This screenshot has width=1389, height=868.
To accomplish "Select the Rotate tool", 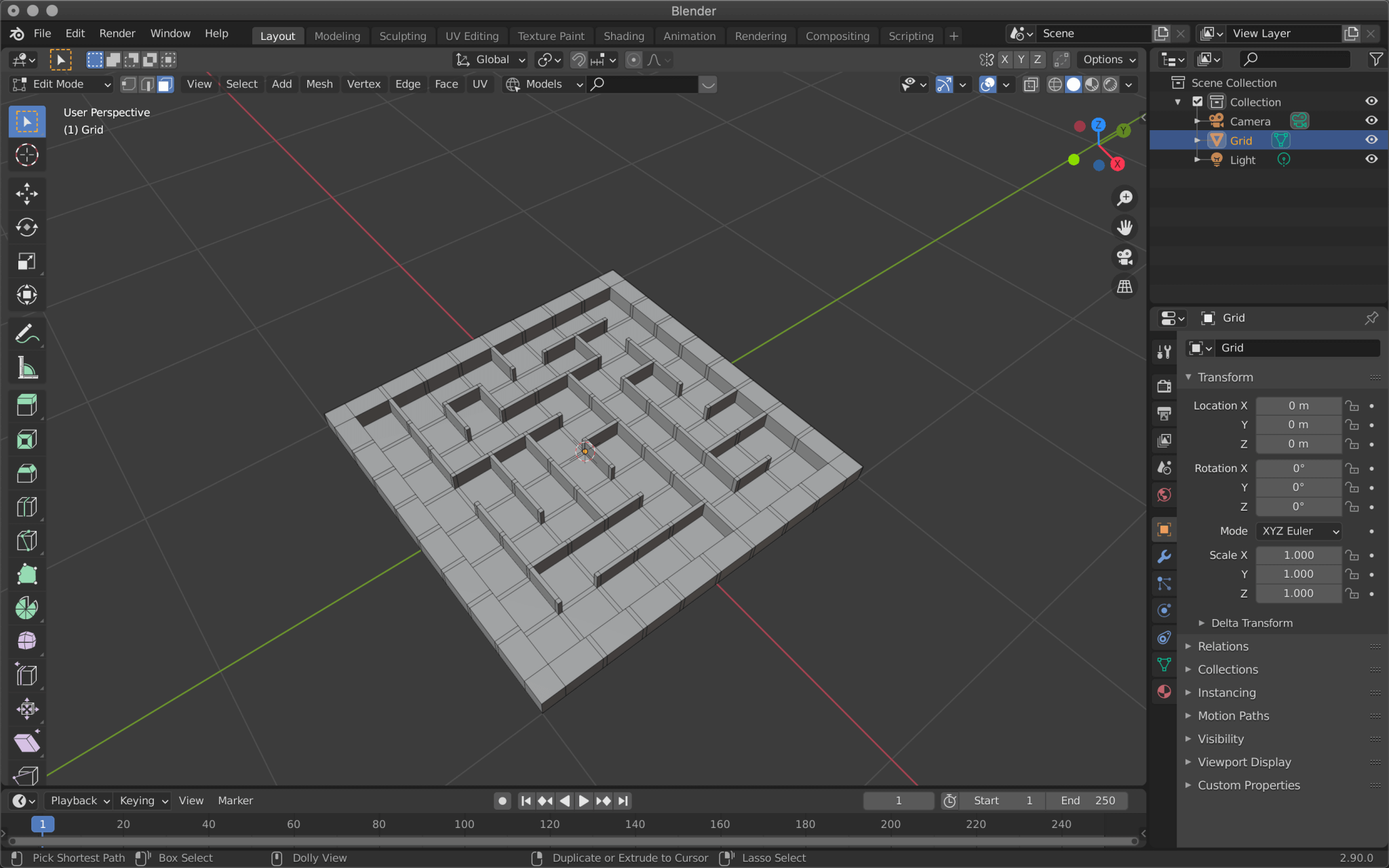I will [x=27, y=227].
